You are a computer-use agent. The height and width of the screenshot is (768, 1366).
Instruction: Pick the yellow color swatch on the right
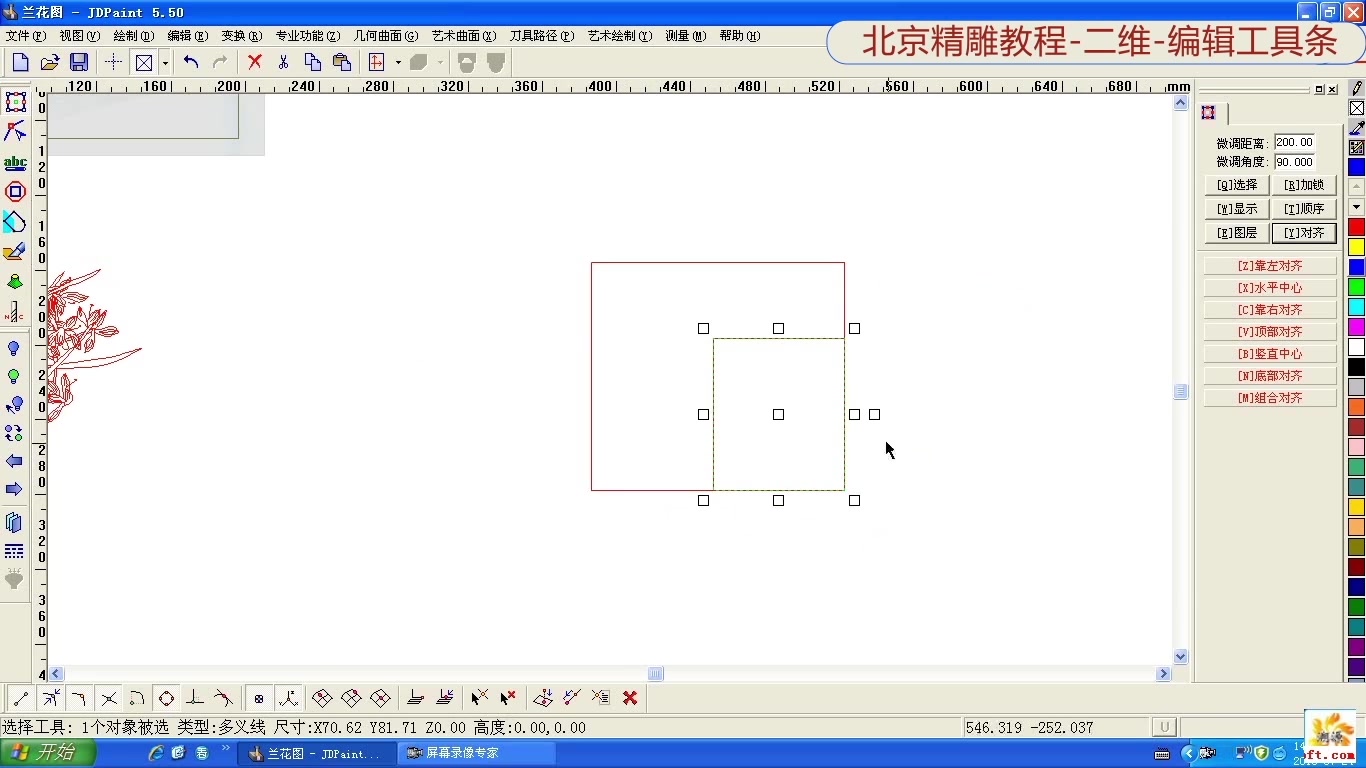(x=1355, y=245)
